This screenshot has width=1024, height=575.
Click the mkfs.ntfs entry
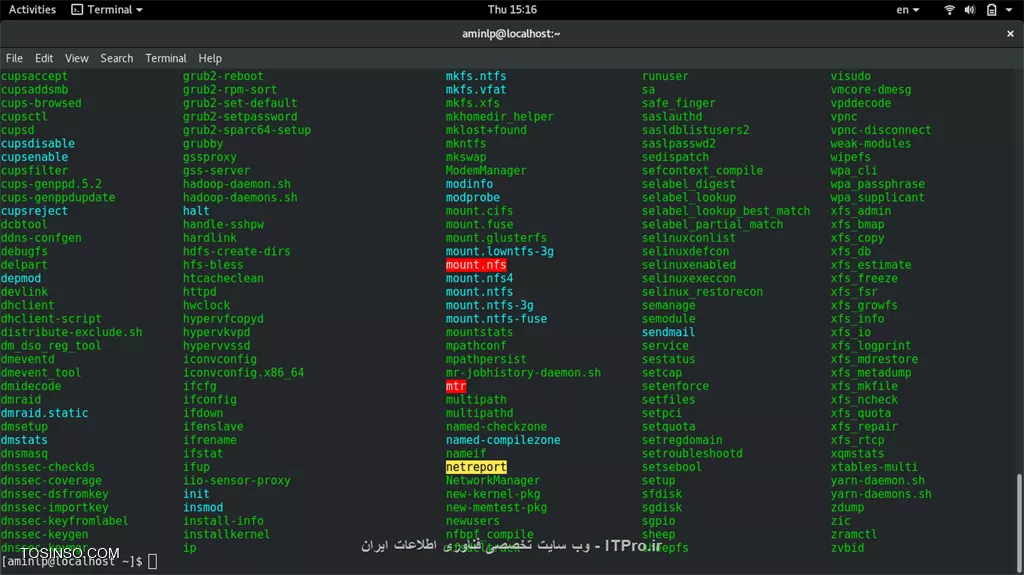click(476, 76)
